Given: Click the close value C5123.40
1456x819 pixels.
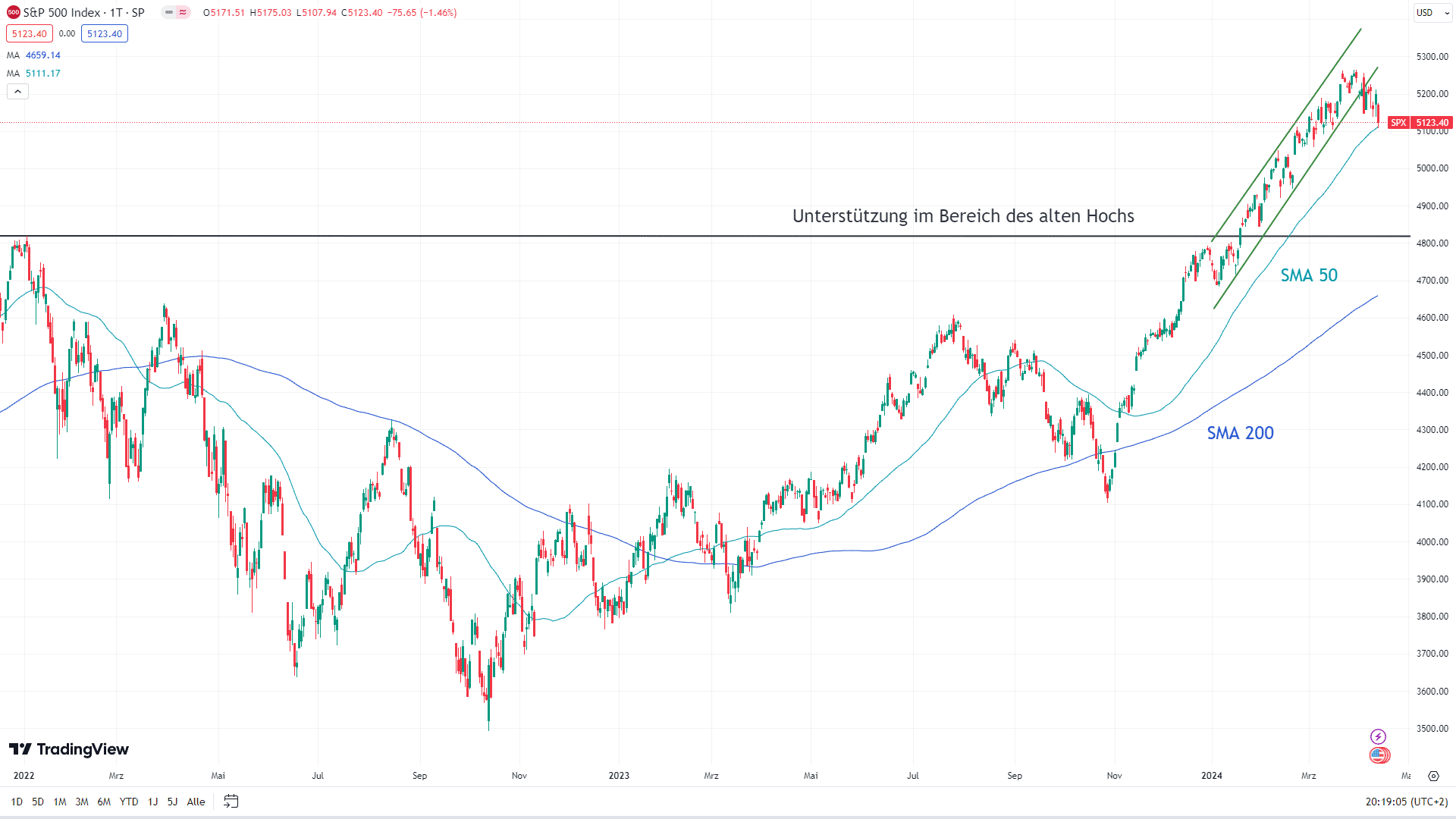Looking at the screenshot, I should point(362,13).
